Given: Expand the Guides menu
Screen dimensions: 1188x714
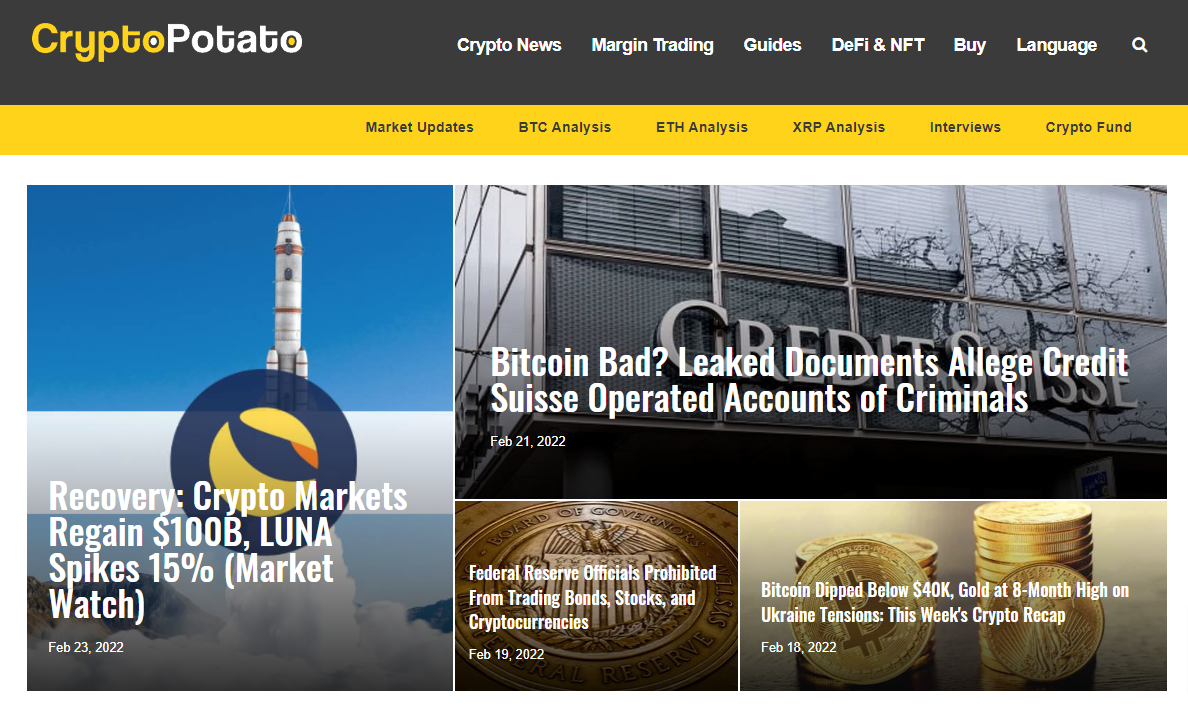Looking at the screenshot, I should (x=772, y=45).
